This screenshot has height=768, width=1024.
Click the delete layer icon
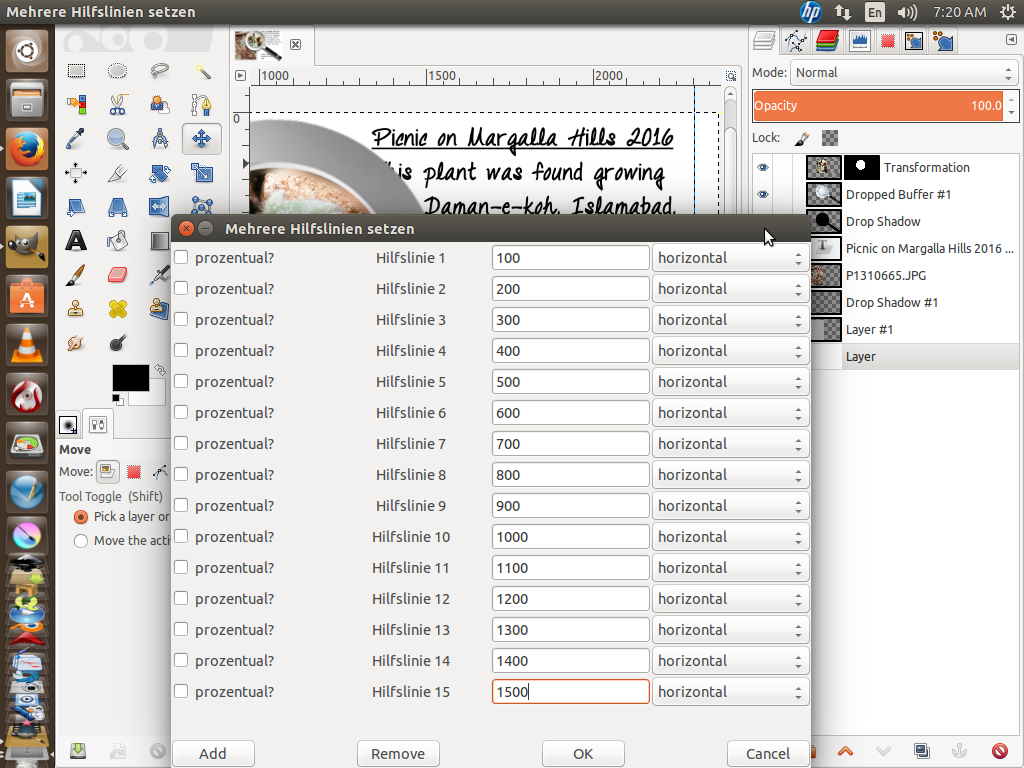[x=999, y=751]
